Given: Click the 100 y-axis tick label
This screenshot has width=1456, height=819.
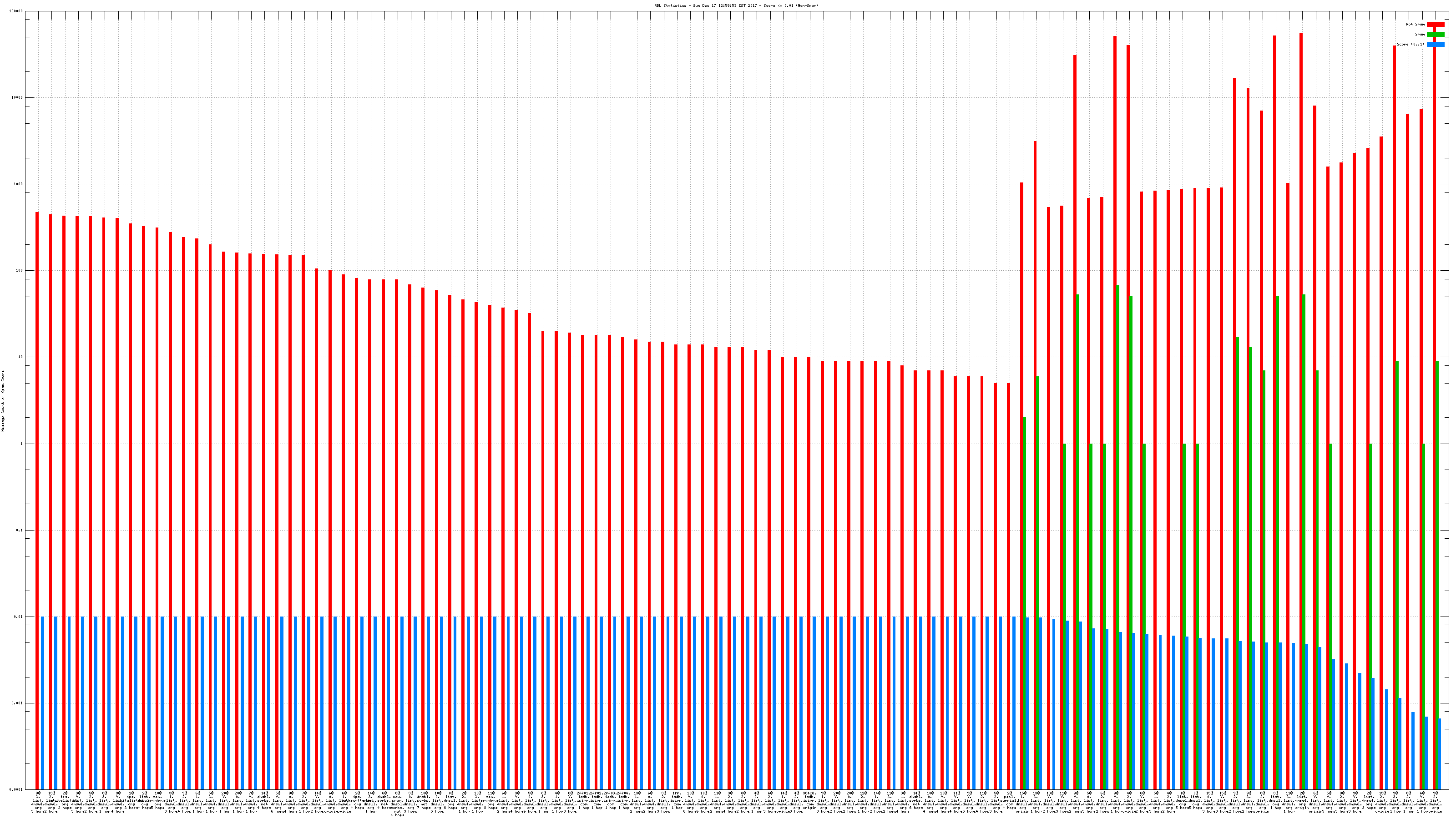Looking at the screenshot, I should coord(20,271).
